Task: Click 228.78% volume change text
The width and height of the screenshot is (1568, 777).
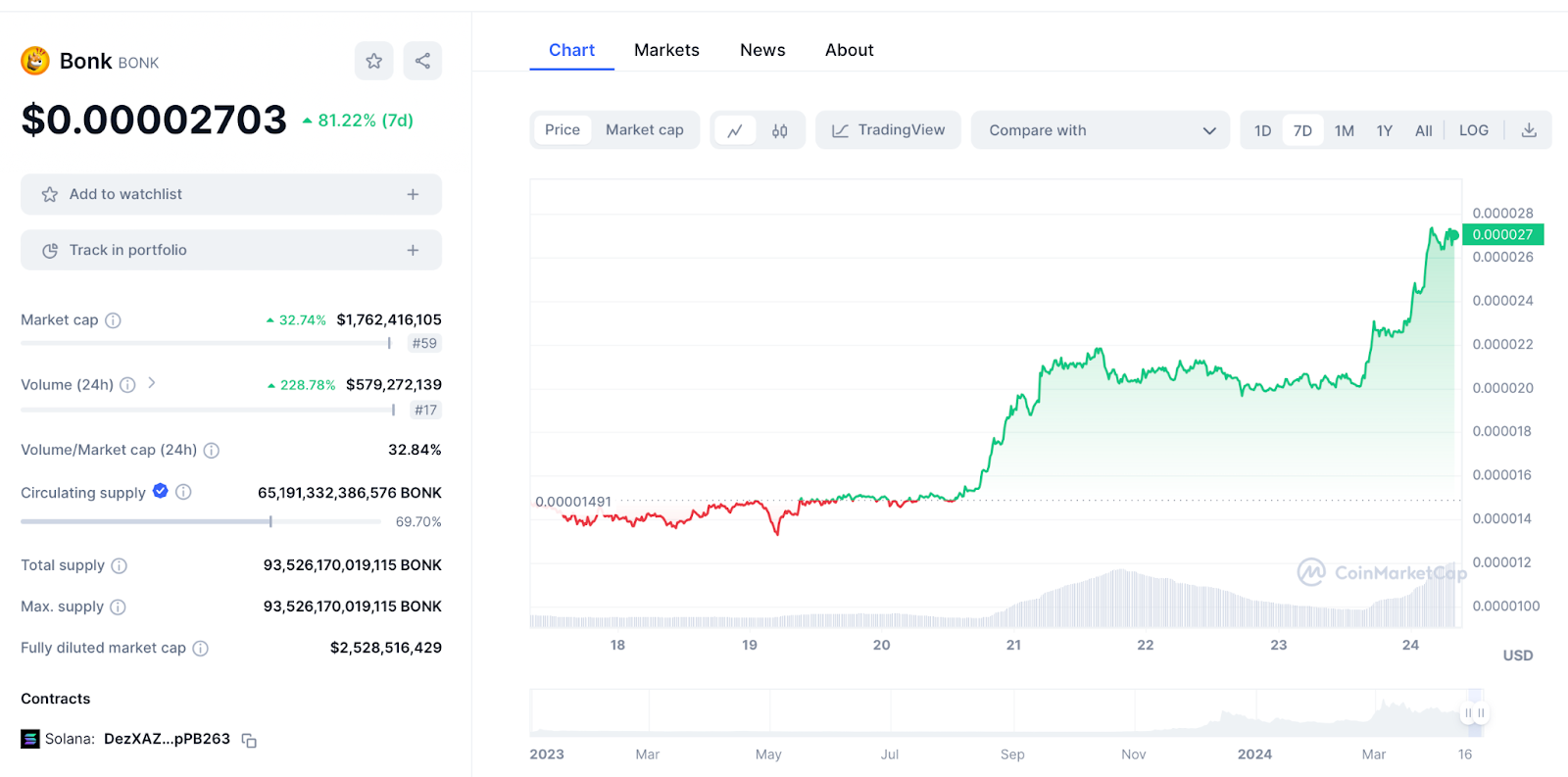Action: coord(302,385)
